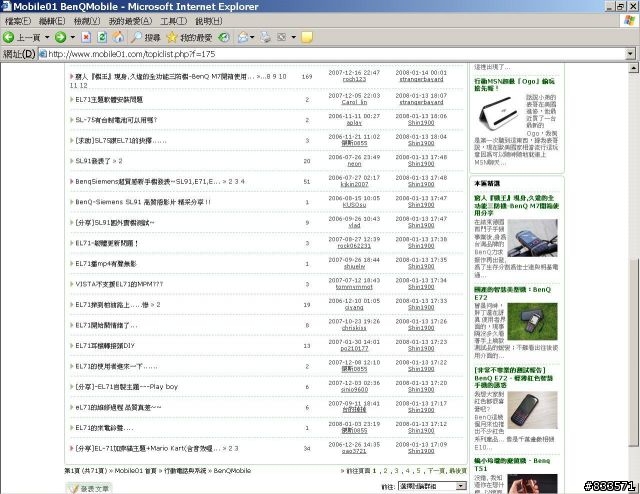
Task: Open sidebar article 'BenQ E72' green heading
Action: tap(513, 293)
